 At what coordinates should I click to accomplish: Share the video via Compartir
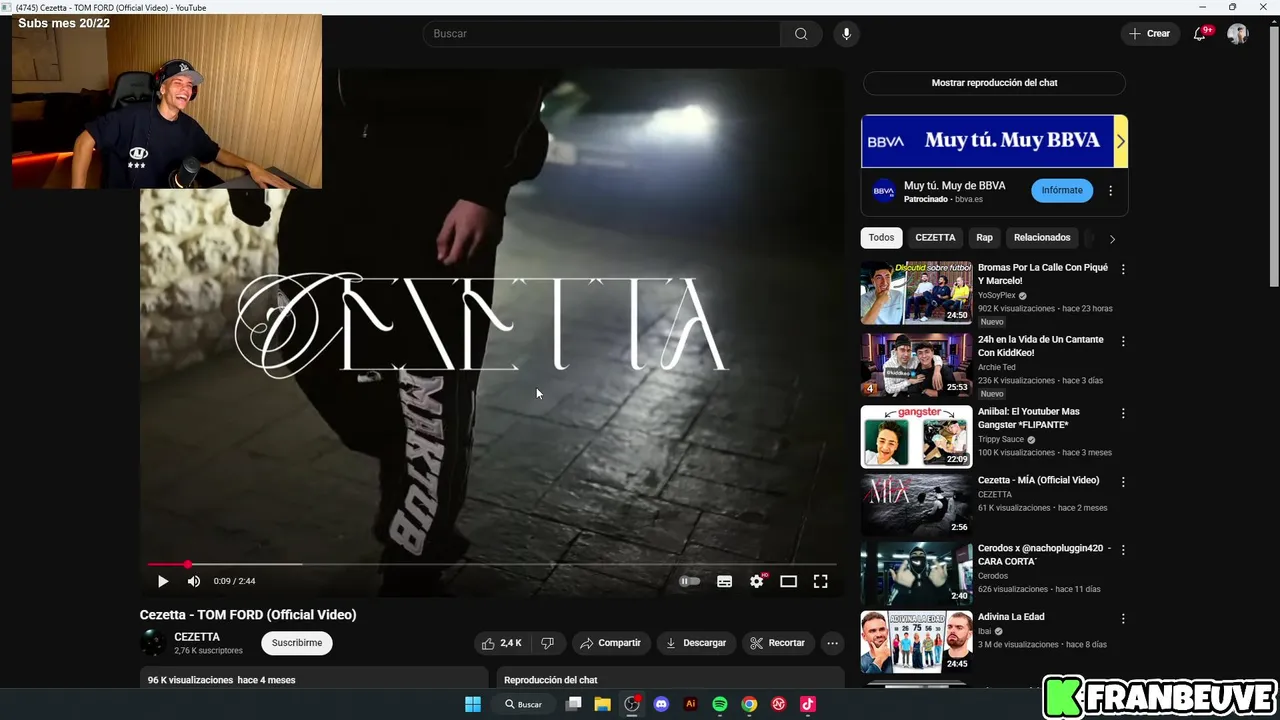pyautogui.click(x=610, y=643)
